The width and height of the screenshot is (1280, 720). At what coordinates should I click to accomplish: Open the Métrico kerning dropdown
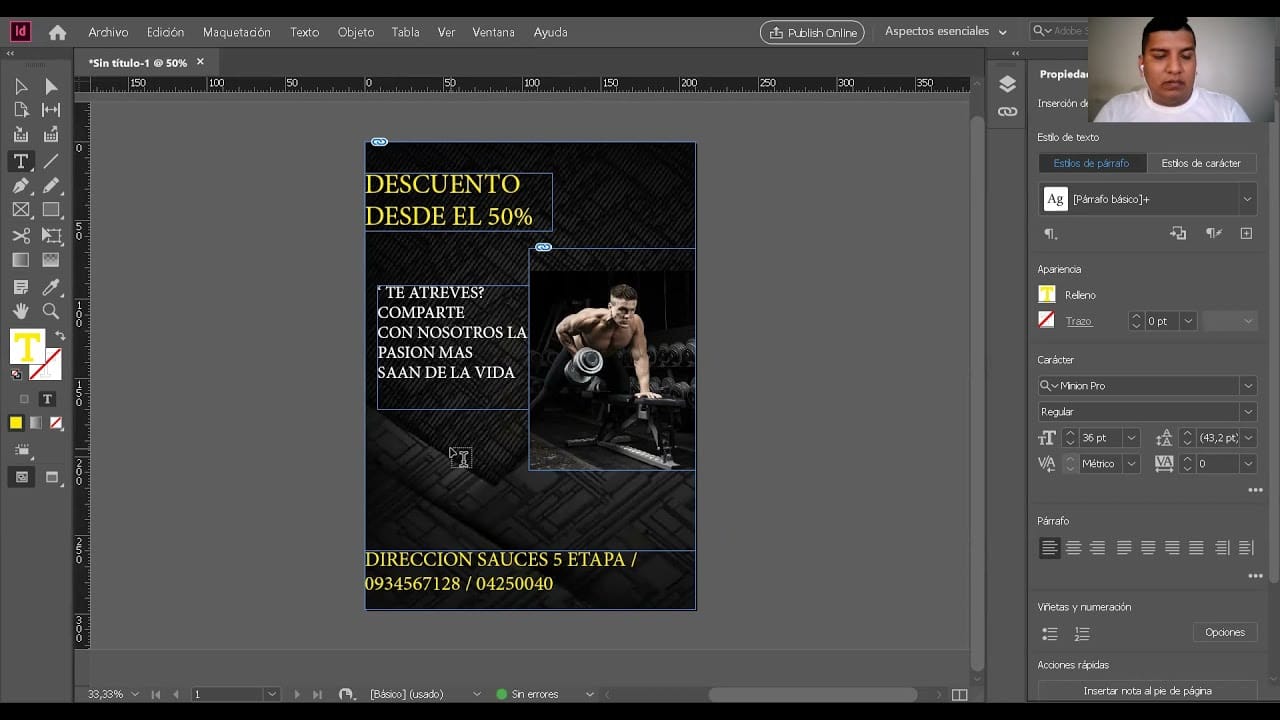pyautogui.click(x=1131, y=464)
